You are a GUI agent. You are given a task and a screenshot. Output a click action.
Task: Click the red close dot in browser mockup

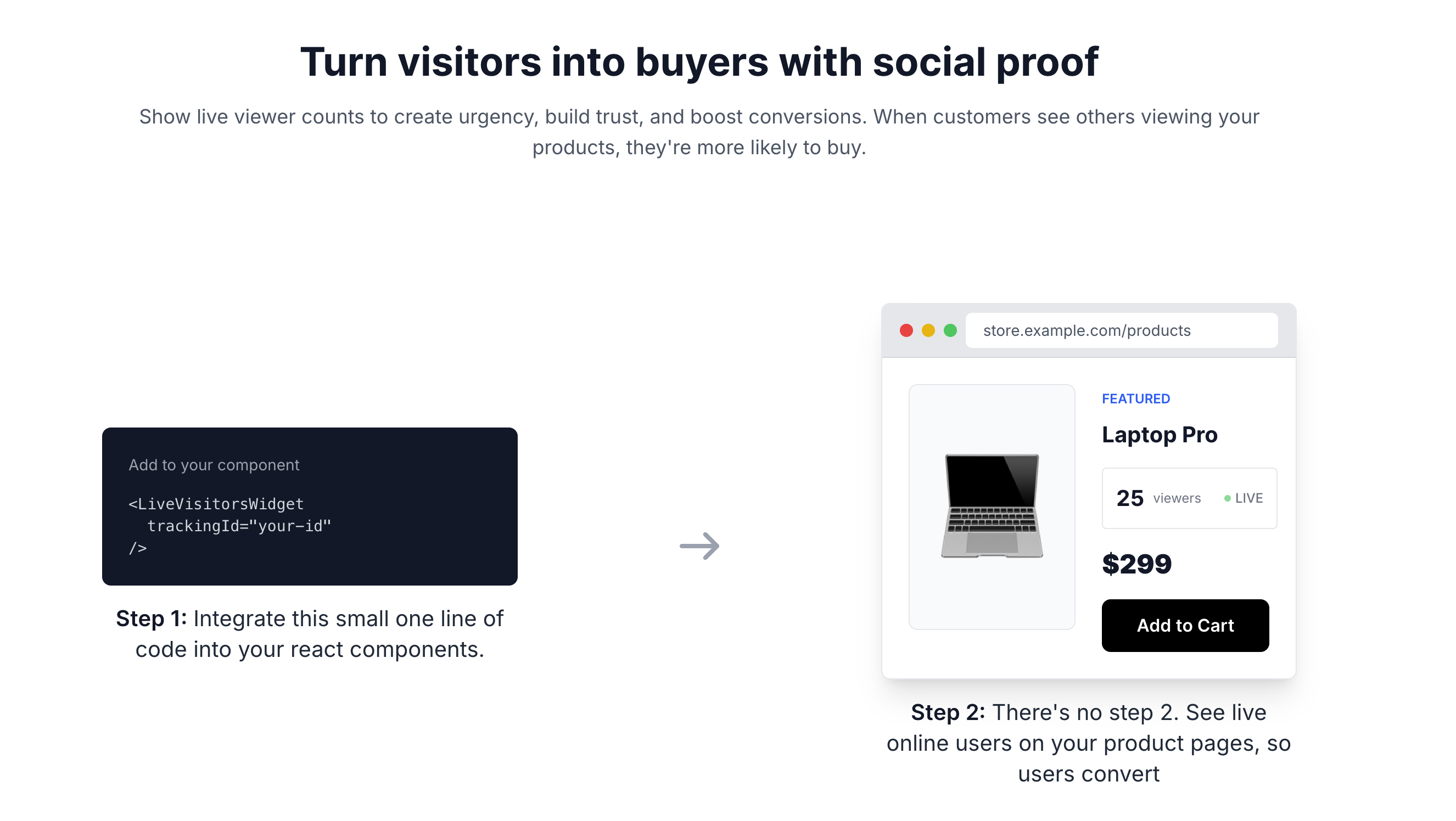coord(907,329)
